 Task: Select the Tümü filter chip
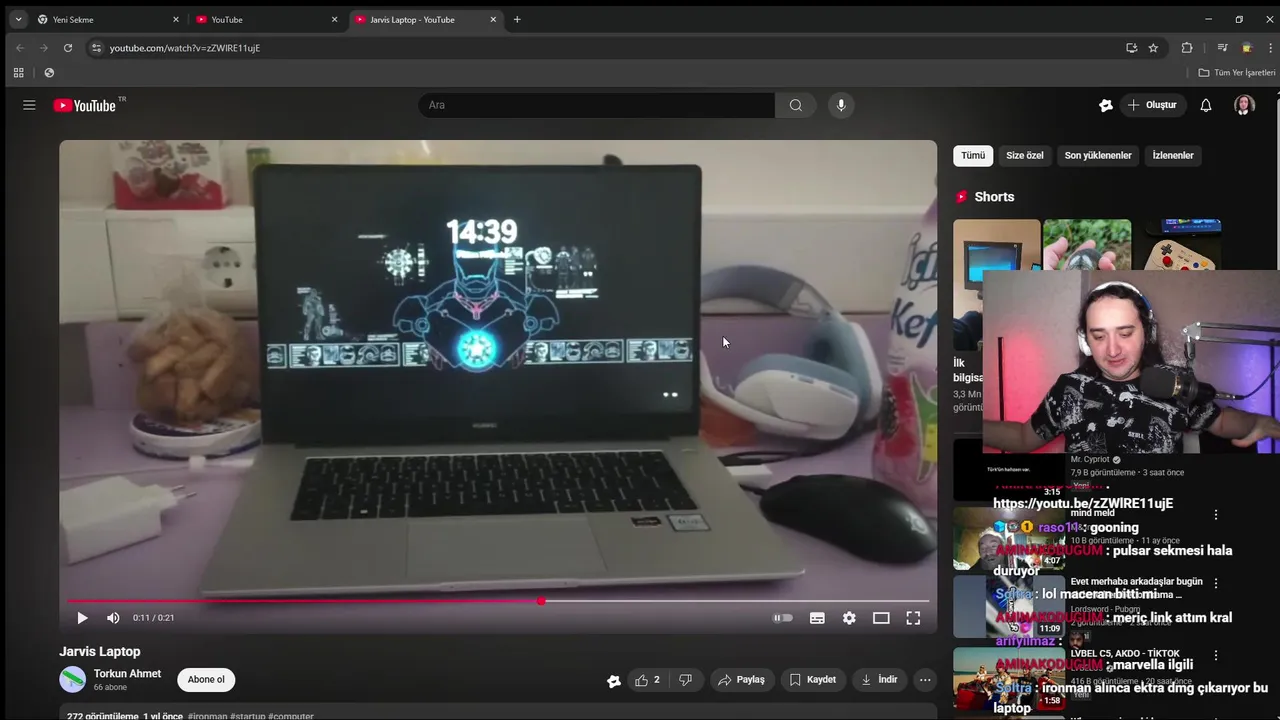click(x=973, y=155)
